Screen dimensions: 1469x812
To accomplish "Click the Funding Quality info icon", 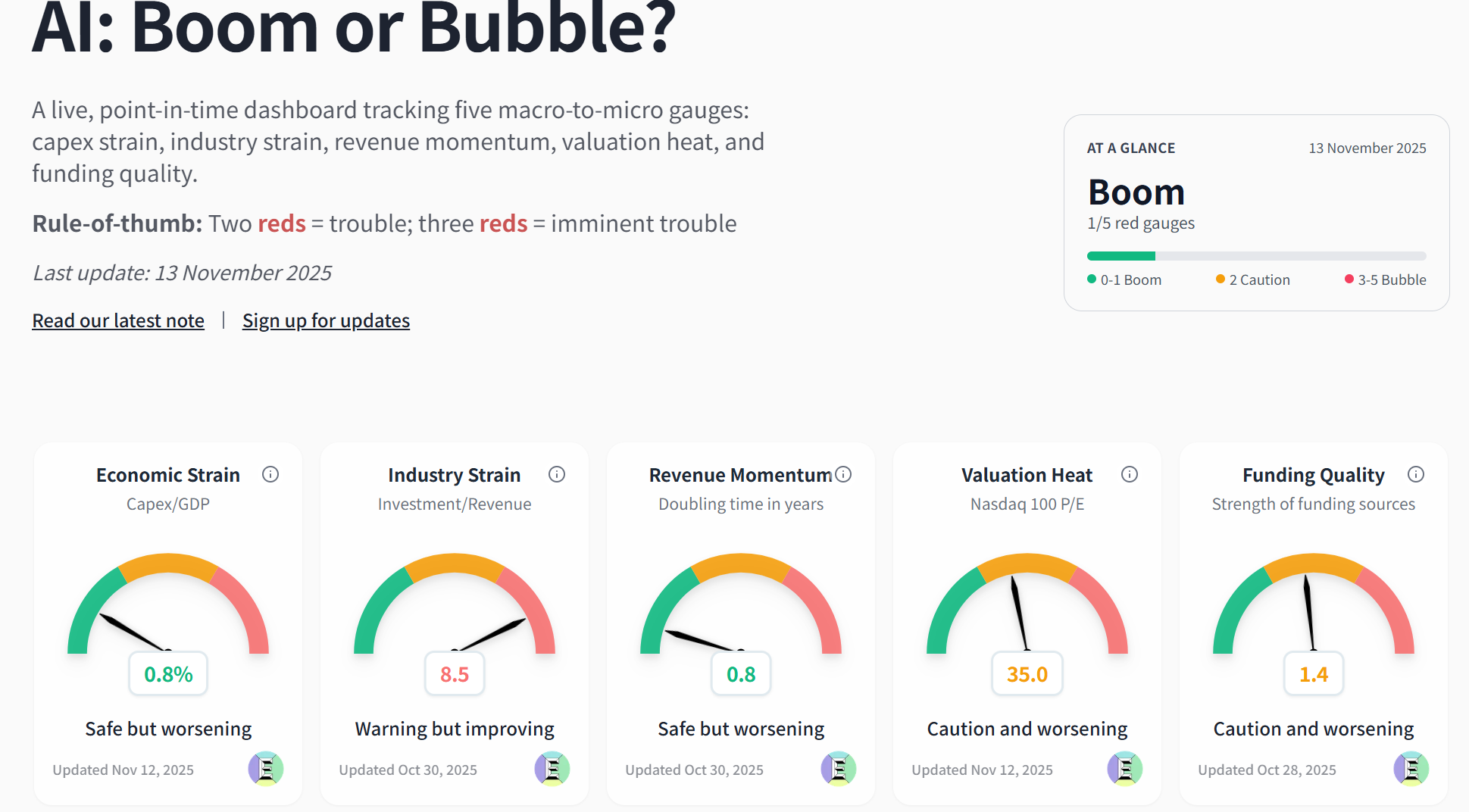I will [x=1416, y=474].
